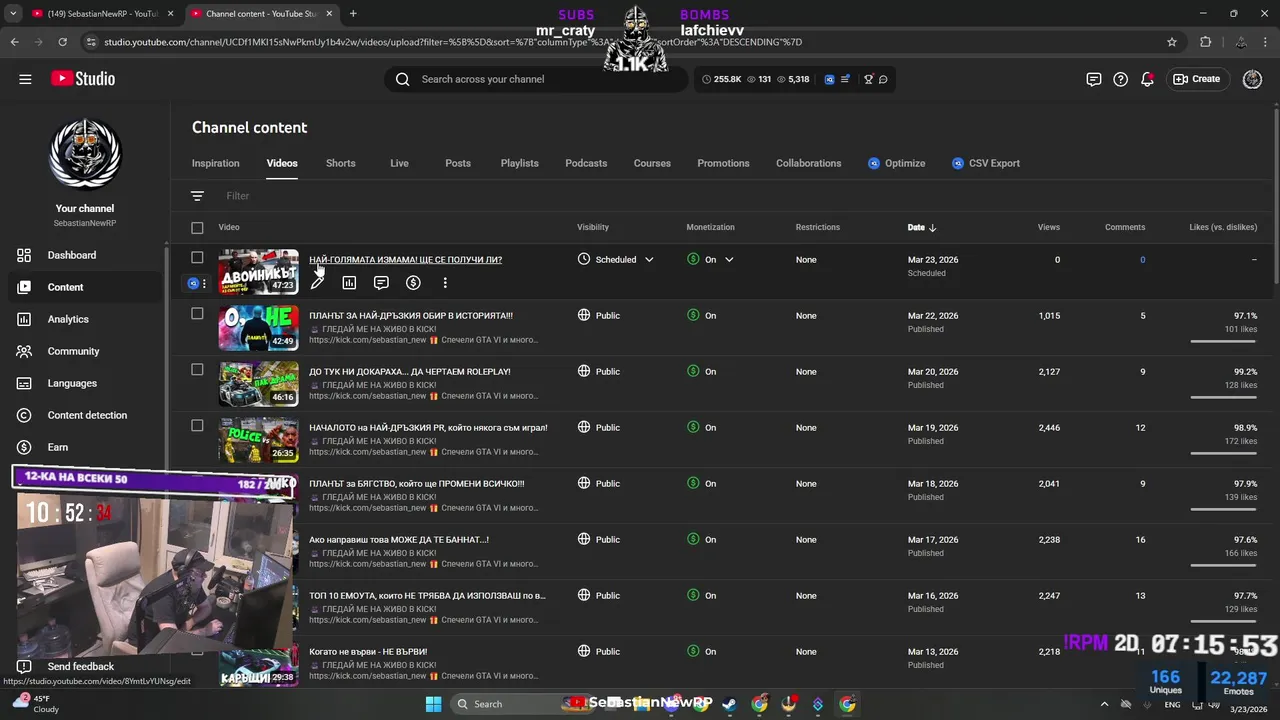Open the notifications bell
This screenshot has height=720, width=1280.
(x=1147, y=79)
